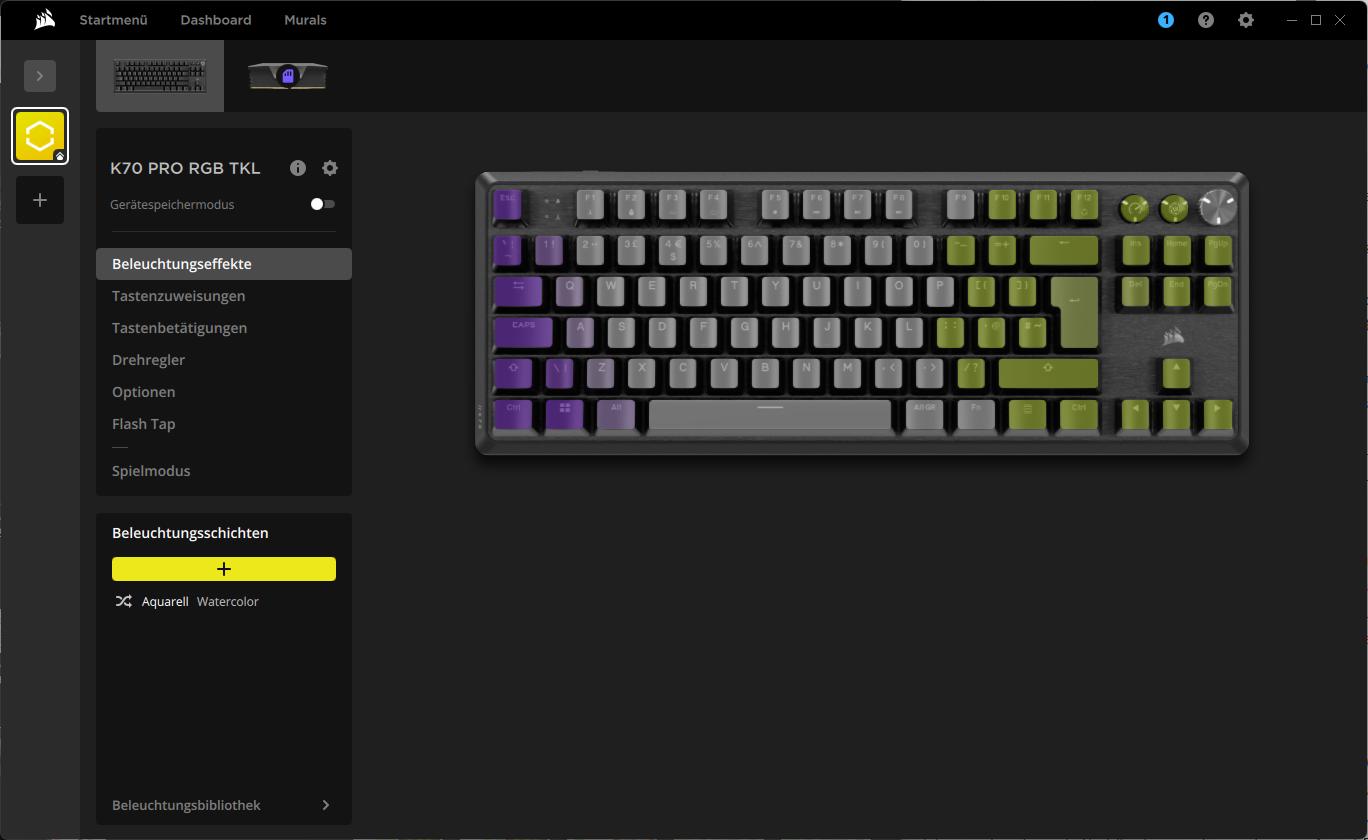
Task: Add a new lighting layer button
Action: pyautogui.click(x=224, y=569)
